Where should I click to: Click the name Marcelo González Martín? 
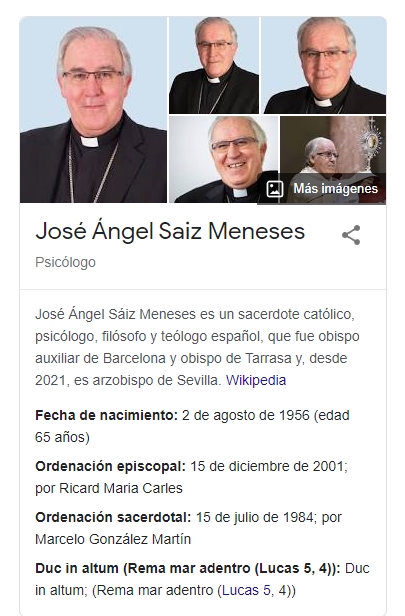pyautogui.click(x=113, y=539)
